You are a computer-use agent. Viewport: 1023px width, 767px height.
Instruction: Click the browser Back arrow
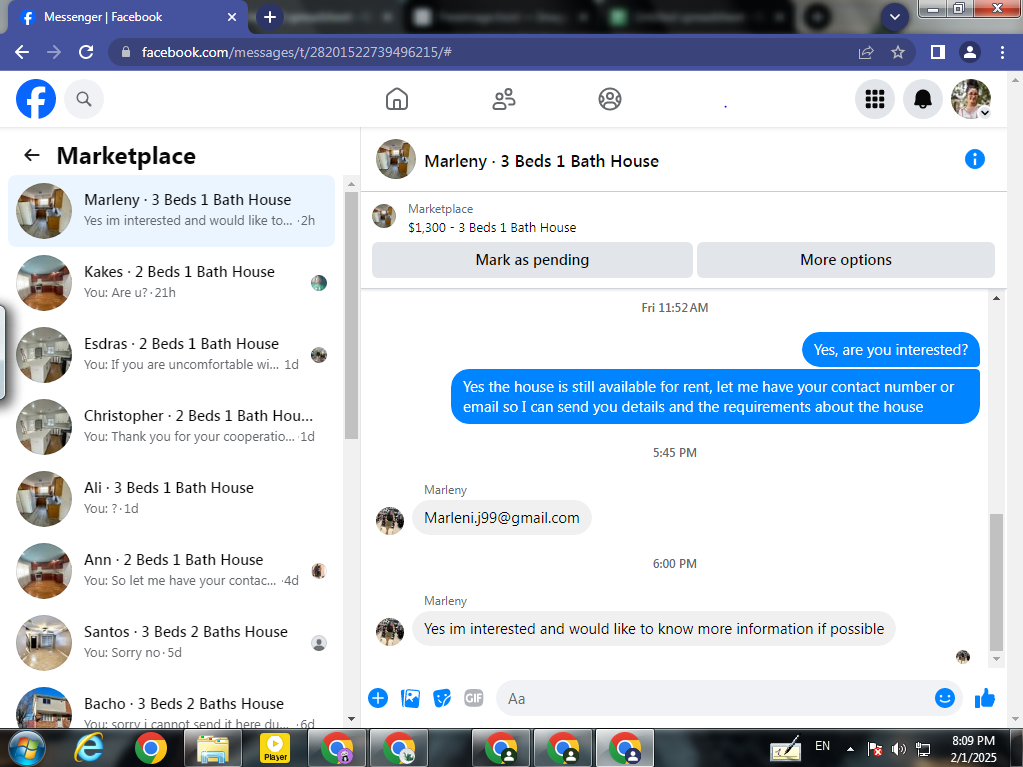tap(22, 52)
